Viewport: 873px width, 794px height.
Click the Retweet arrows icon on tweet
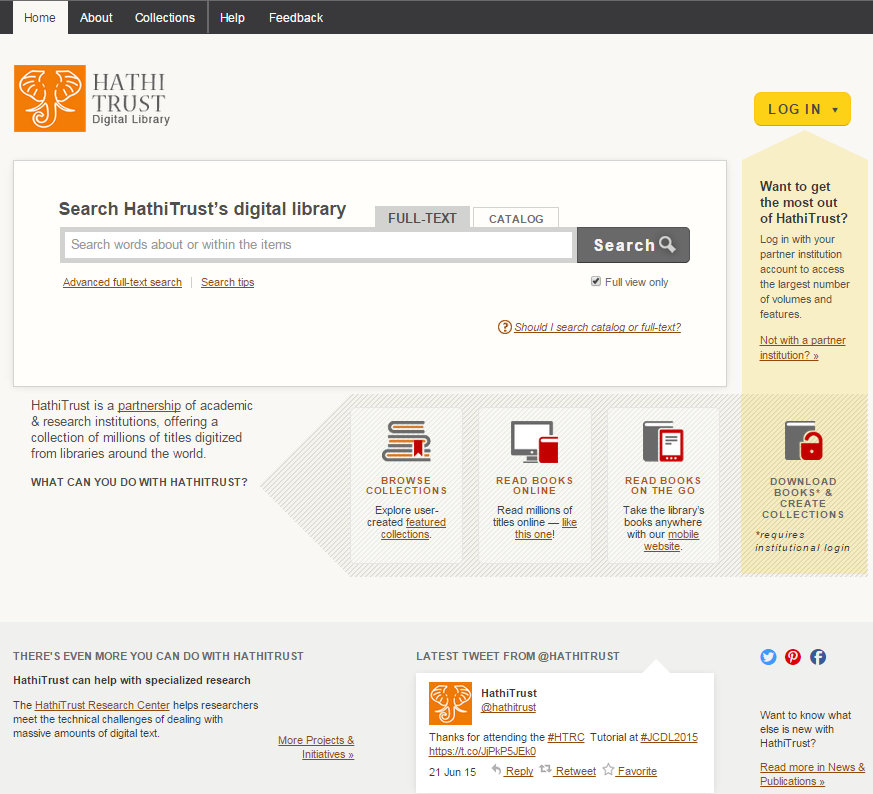click(546, 770)
